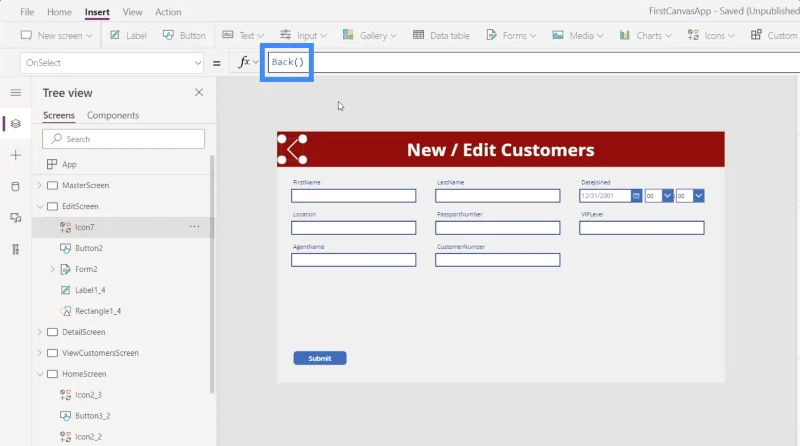
Task: Open the Custom components menu
Action: tap(774, 35)
